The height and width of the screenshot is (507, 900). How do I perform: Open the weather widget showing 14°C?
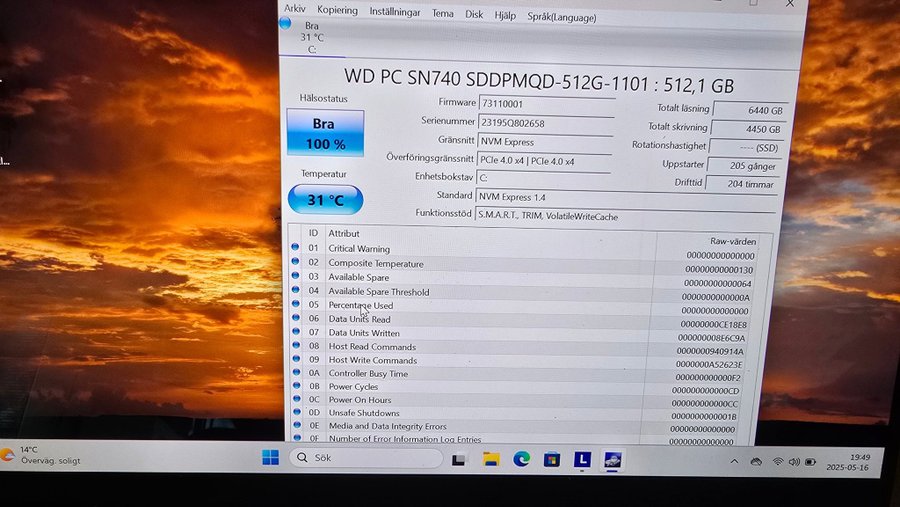pos(40,455)
